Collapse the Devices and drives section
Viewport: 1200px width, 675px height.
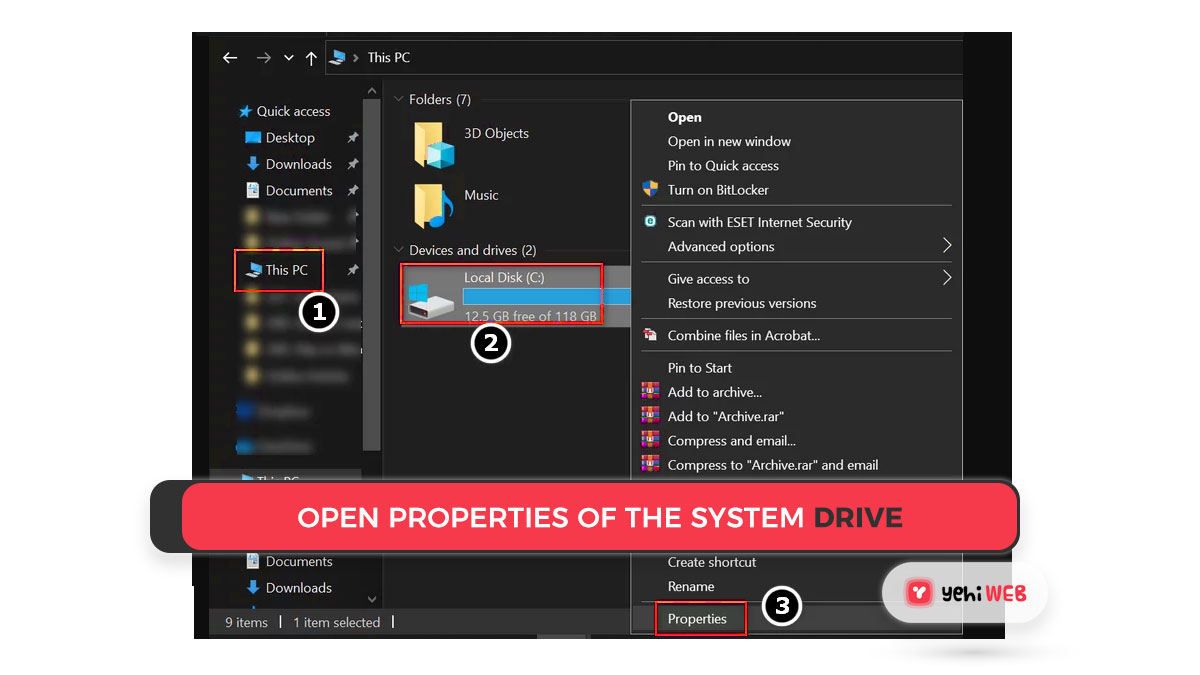pyautogui.click(x=398, y=250)
